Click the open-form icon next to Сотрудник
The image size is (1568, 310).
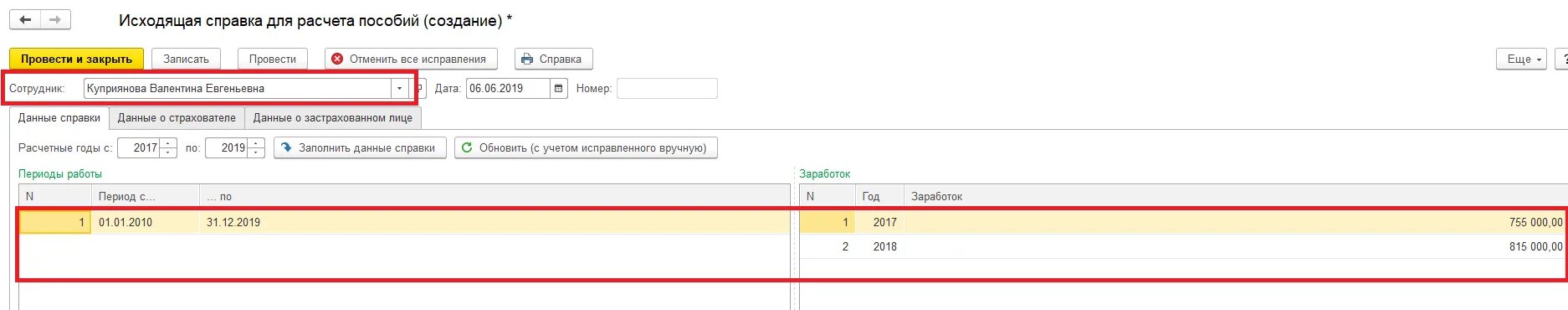point(419,88)
